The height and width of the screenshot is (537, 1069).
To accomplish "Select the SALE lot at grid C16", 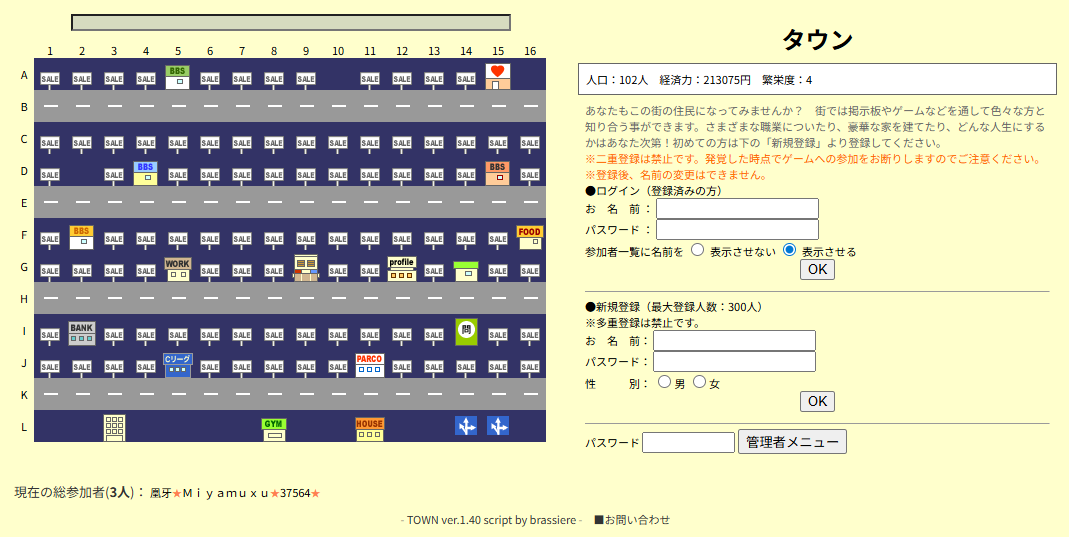I will pyautogui.click(x=530, y=143).
